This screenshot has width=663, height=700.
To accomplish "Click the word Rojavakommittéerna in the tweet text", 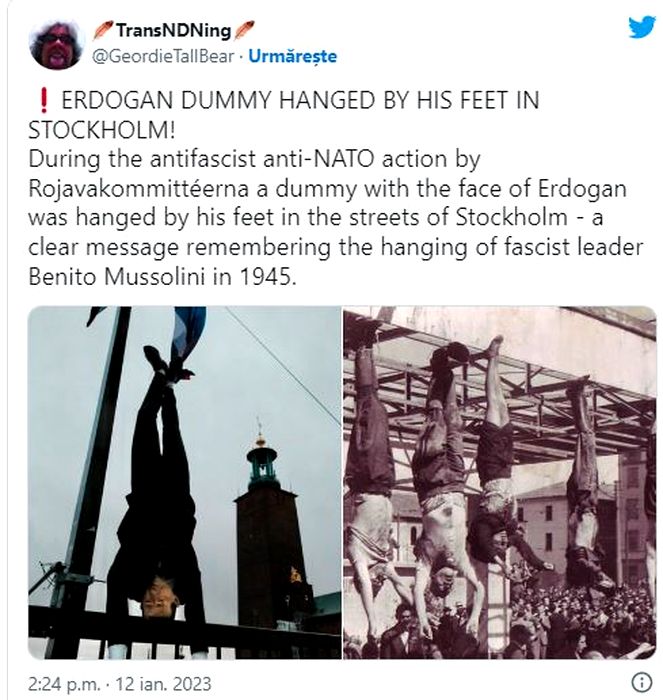I will tap(139, 188).
